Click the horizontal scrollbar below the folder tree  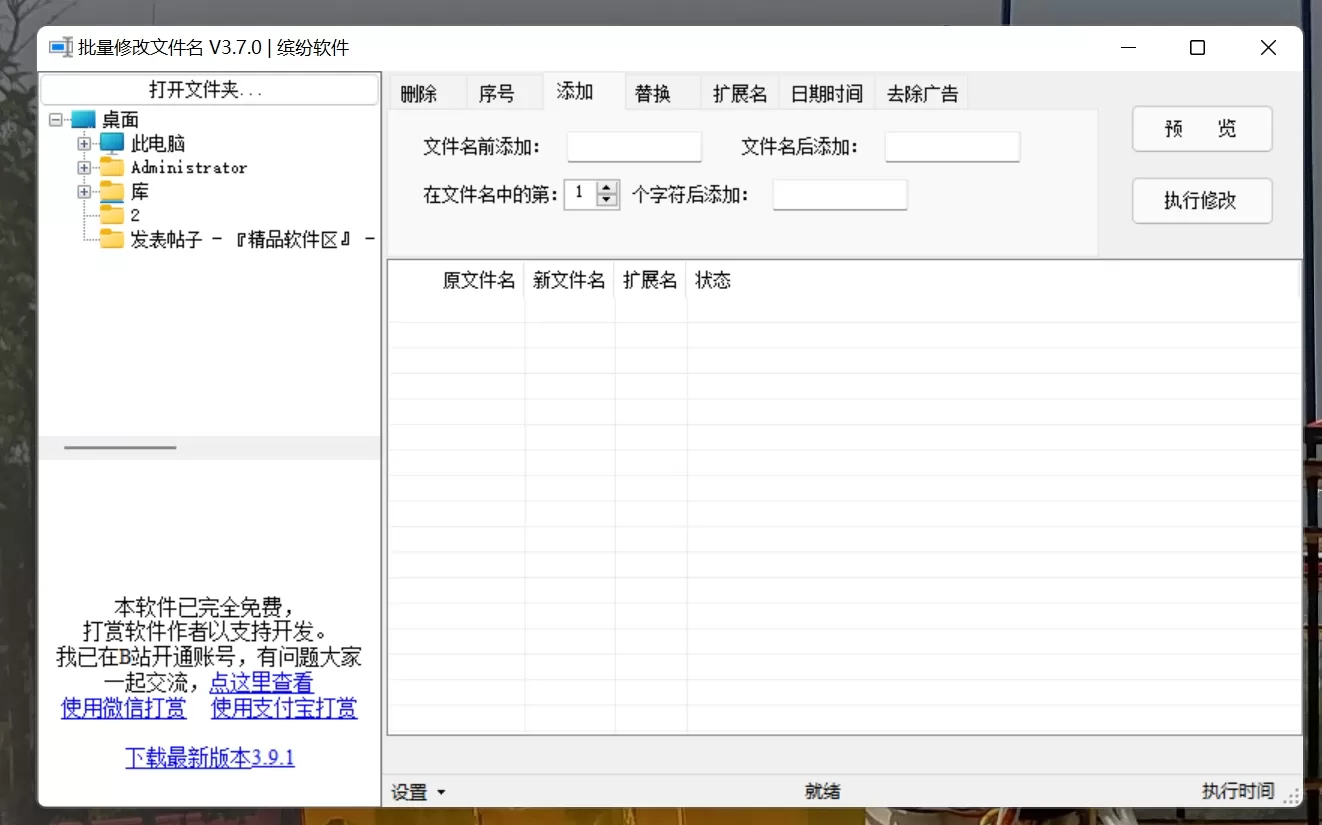(120, 448)
